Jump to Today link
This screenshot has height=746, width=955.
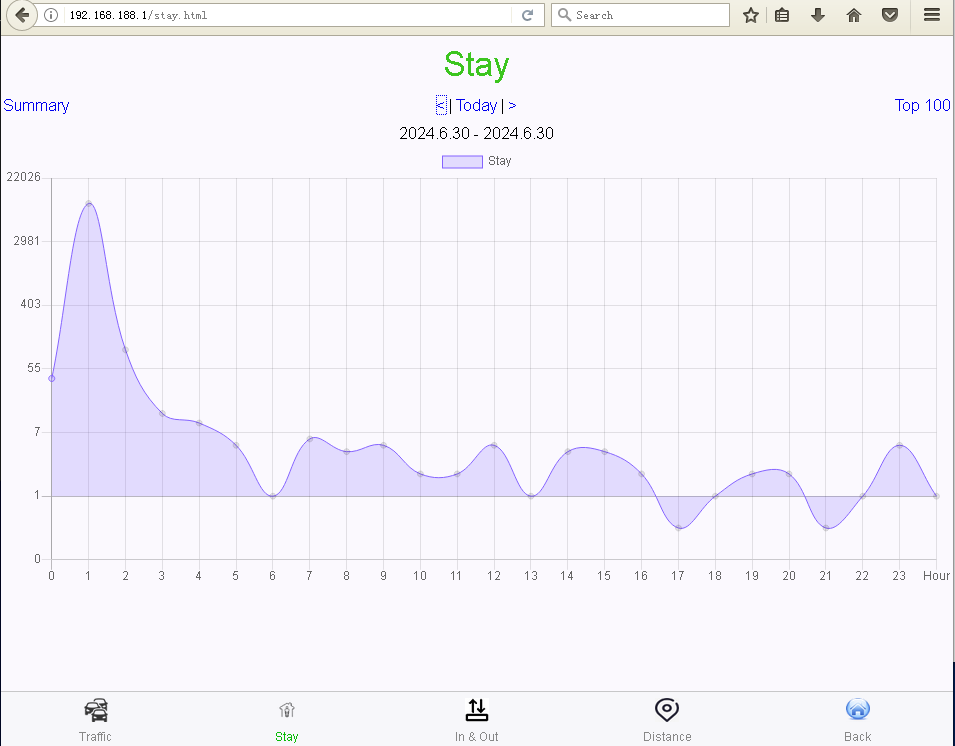476,105
